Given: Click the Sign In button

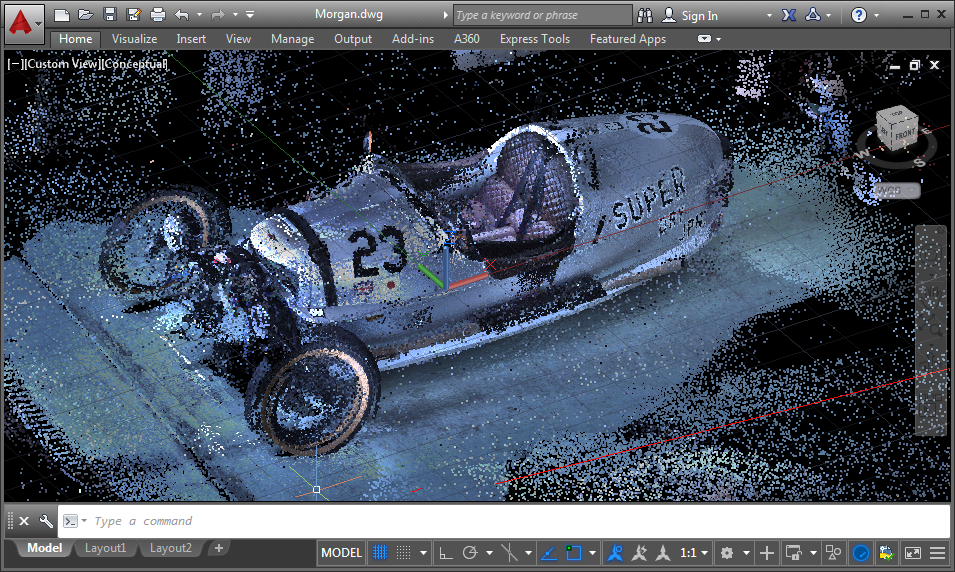Looking at the screenshot, I should (x=699, y=15).
